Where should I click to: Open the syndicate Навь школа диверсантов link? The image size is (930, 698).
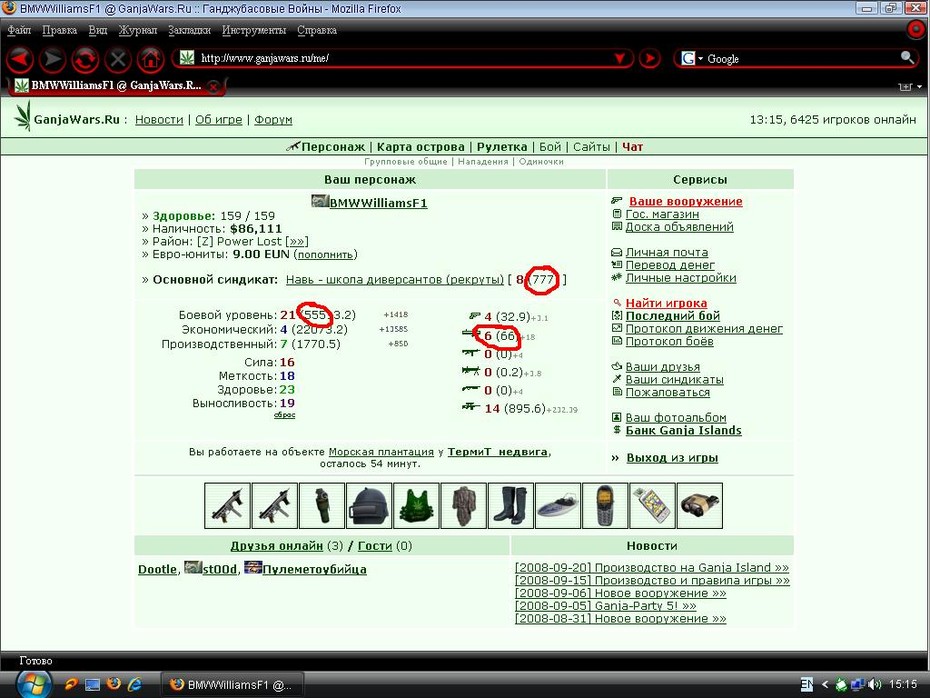(x=394, y=279)
